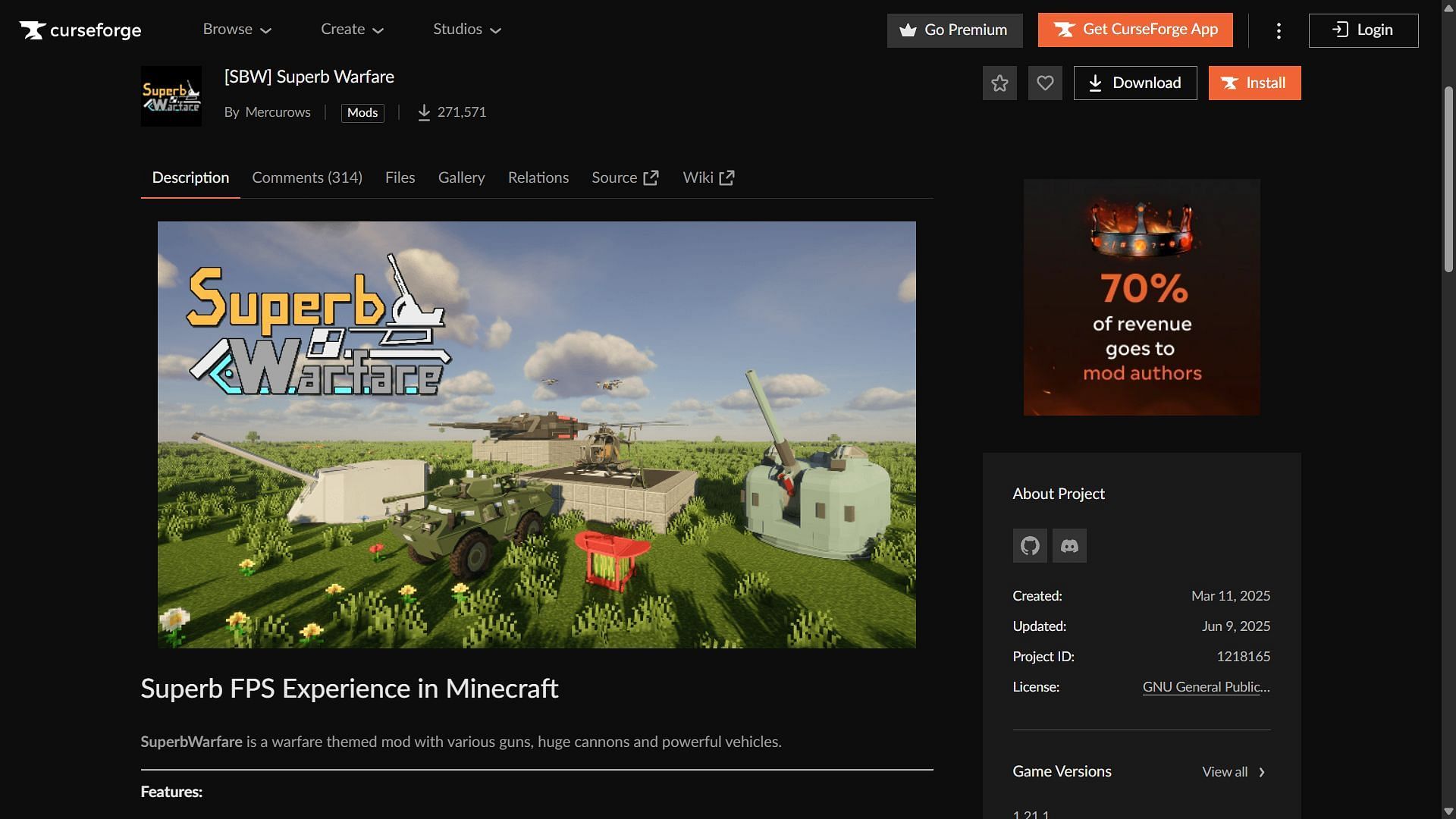1456x819 pixels.
Task: Open the Wiki external link tab
Action: coord(708,177)
